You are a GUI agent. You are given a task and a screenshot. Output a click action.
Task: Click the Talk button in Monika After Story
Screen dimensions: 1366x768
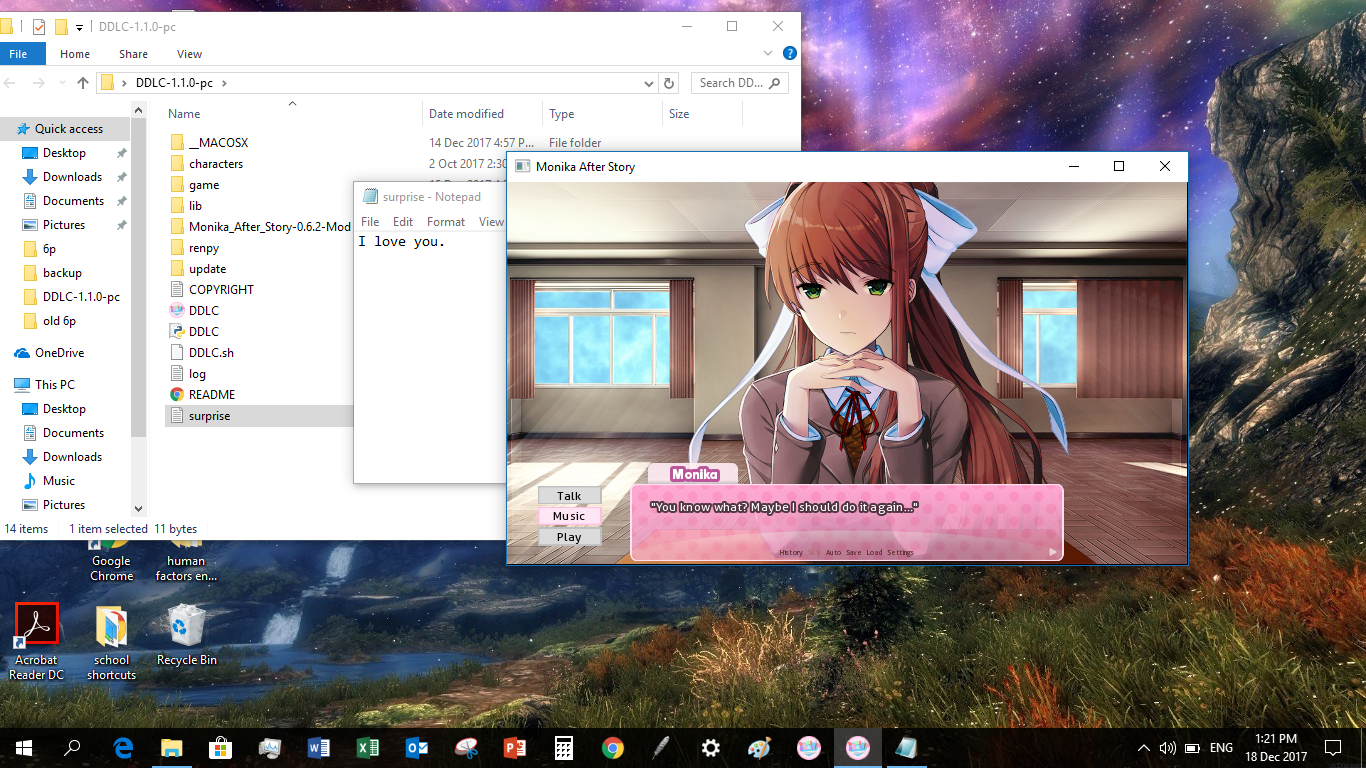point(569,496)
